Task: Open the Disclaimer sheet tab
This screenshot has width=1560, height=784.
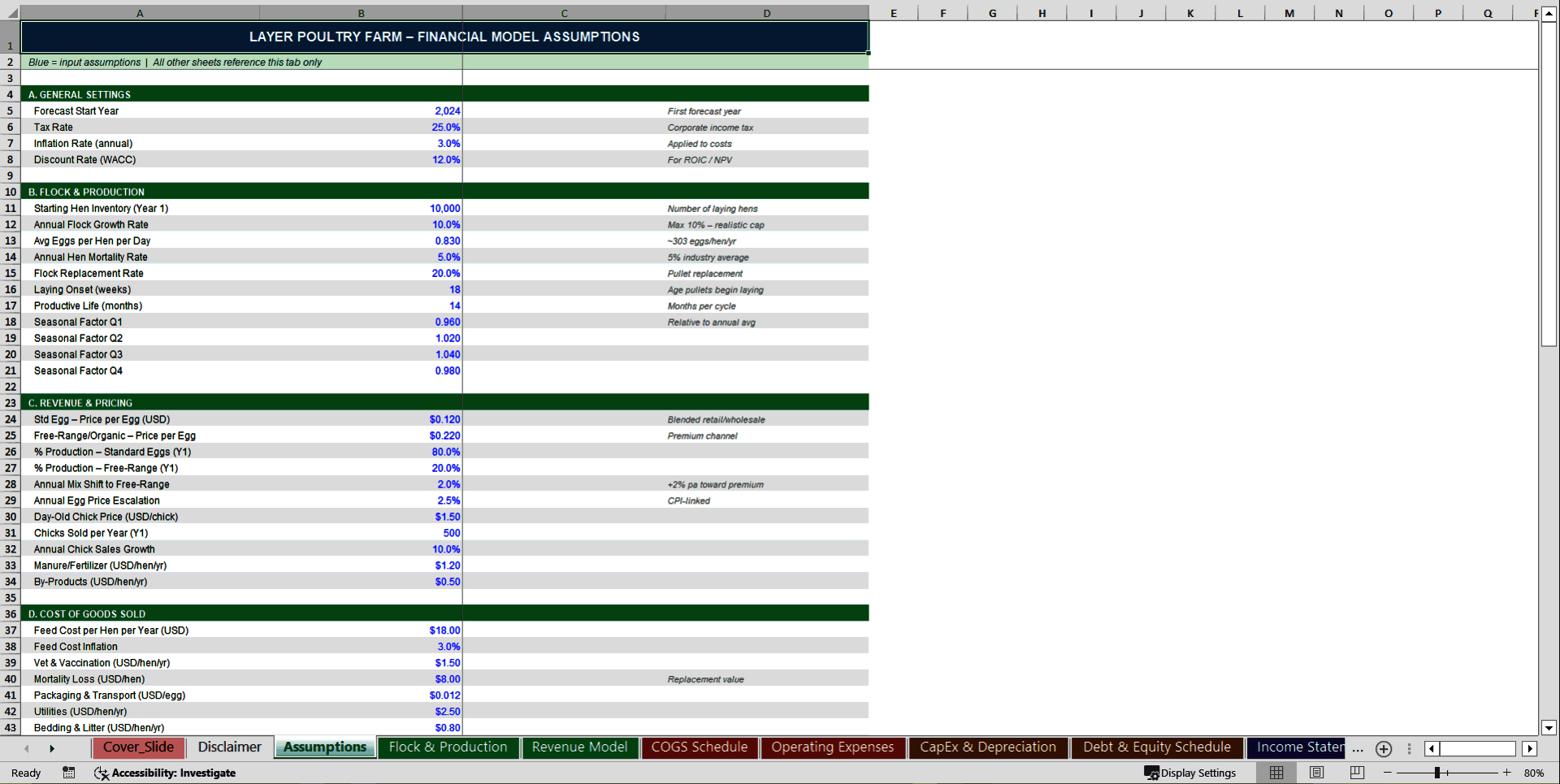Action: (x=229, y=747)
